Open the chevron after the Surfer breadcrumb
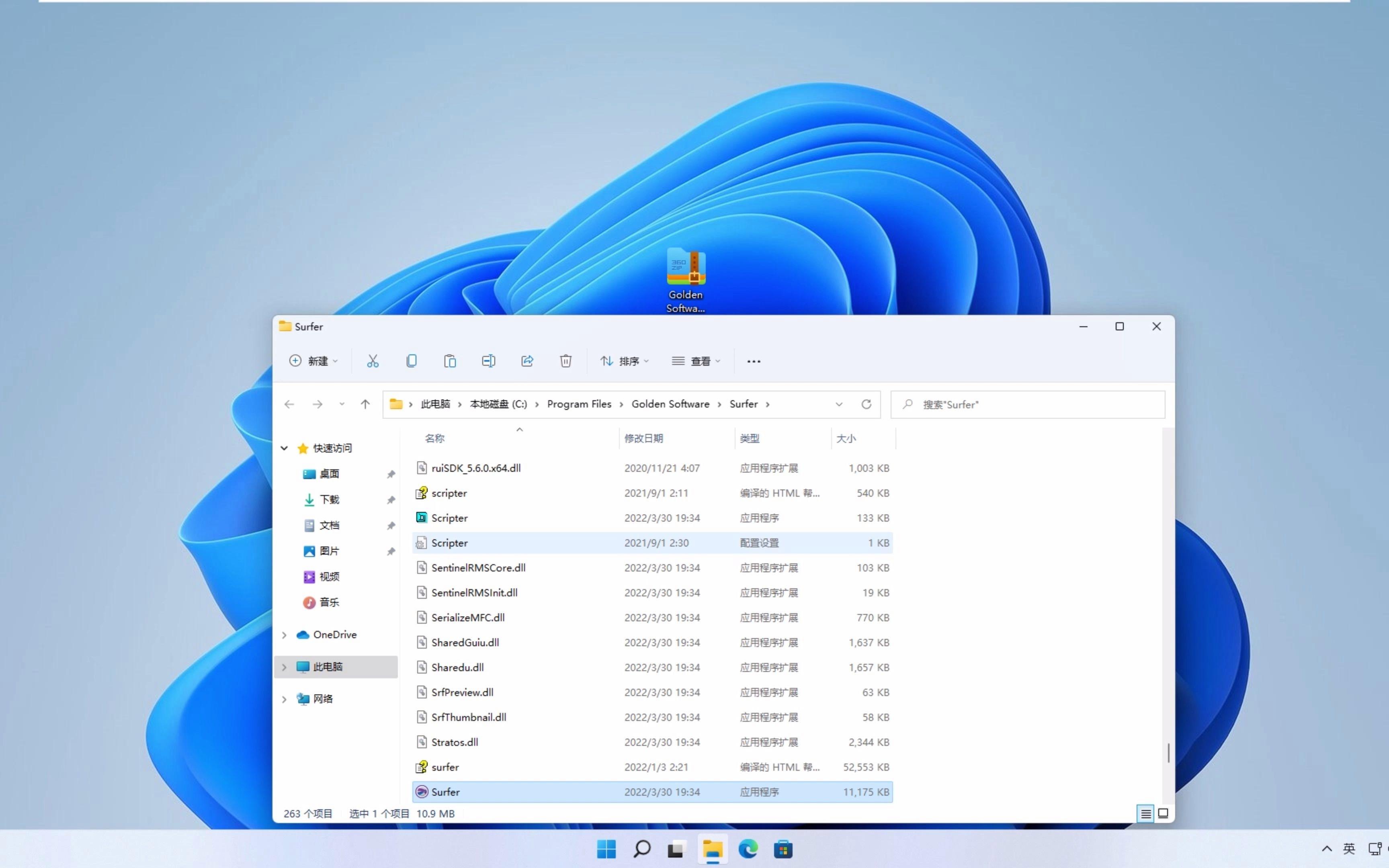 [x=767, y=404]
